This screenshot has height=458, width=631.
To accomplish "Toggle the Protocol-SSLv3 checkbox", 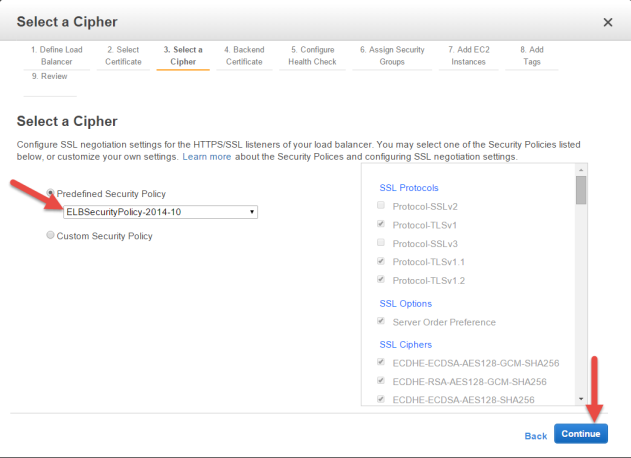I will coord(381,242).
